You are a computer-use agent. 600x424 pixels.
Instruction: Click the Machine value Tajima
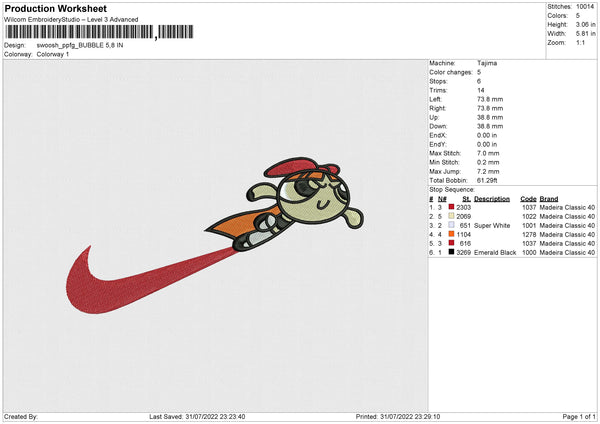(x=487, y=63)
